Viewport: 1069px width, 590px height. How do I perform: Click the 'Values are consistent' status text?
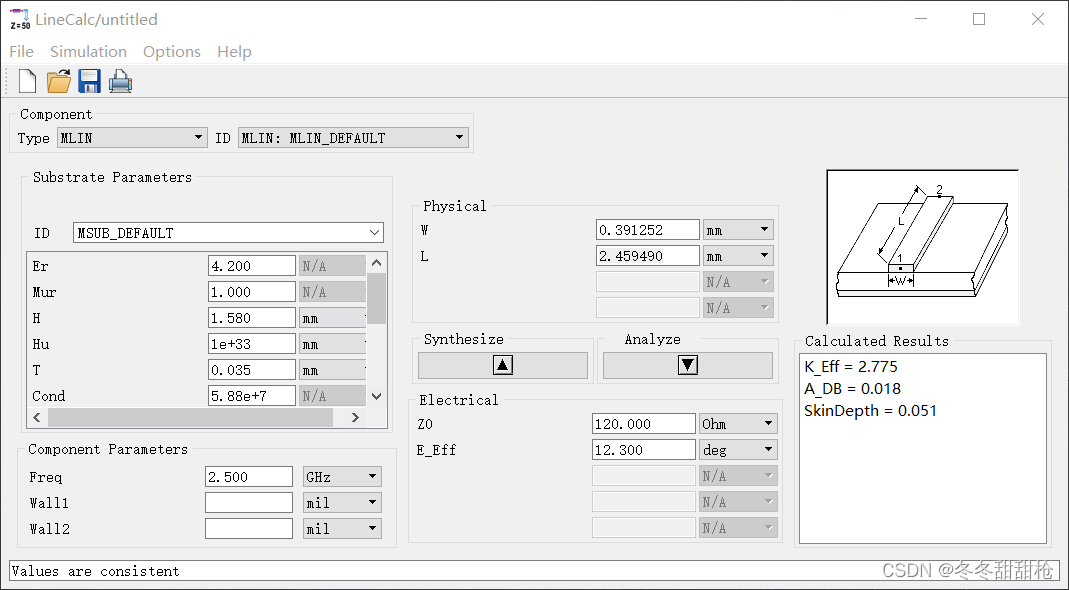click(x=95, y=572)
